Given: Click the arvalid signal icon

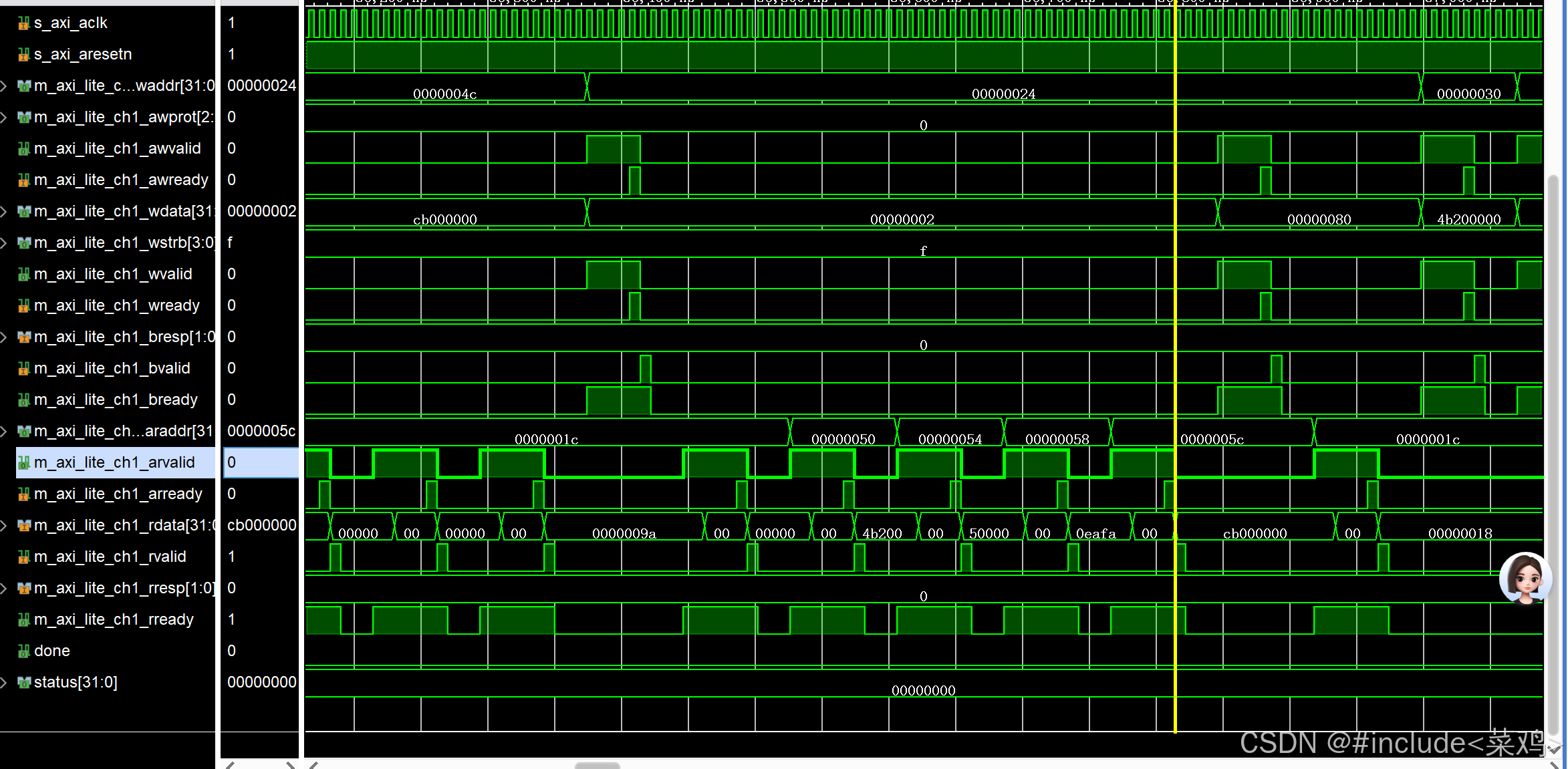Looking at the screenshot, I should pos(24,462).
